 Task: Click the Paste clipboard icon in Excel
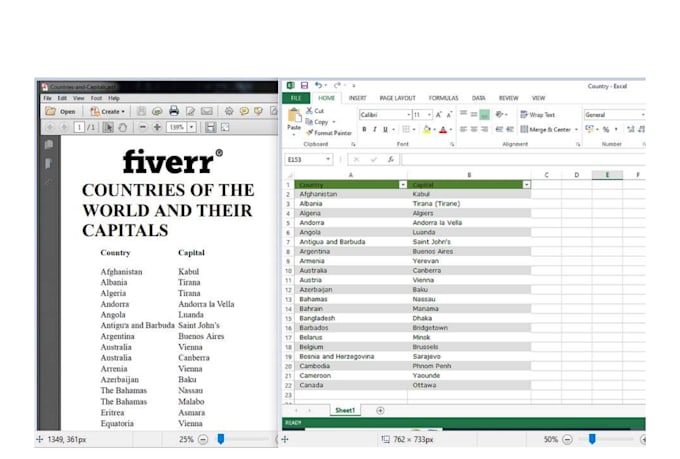294,117
